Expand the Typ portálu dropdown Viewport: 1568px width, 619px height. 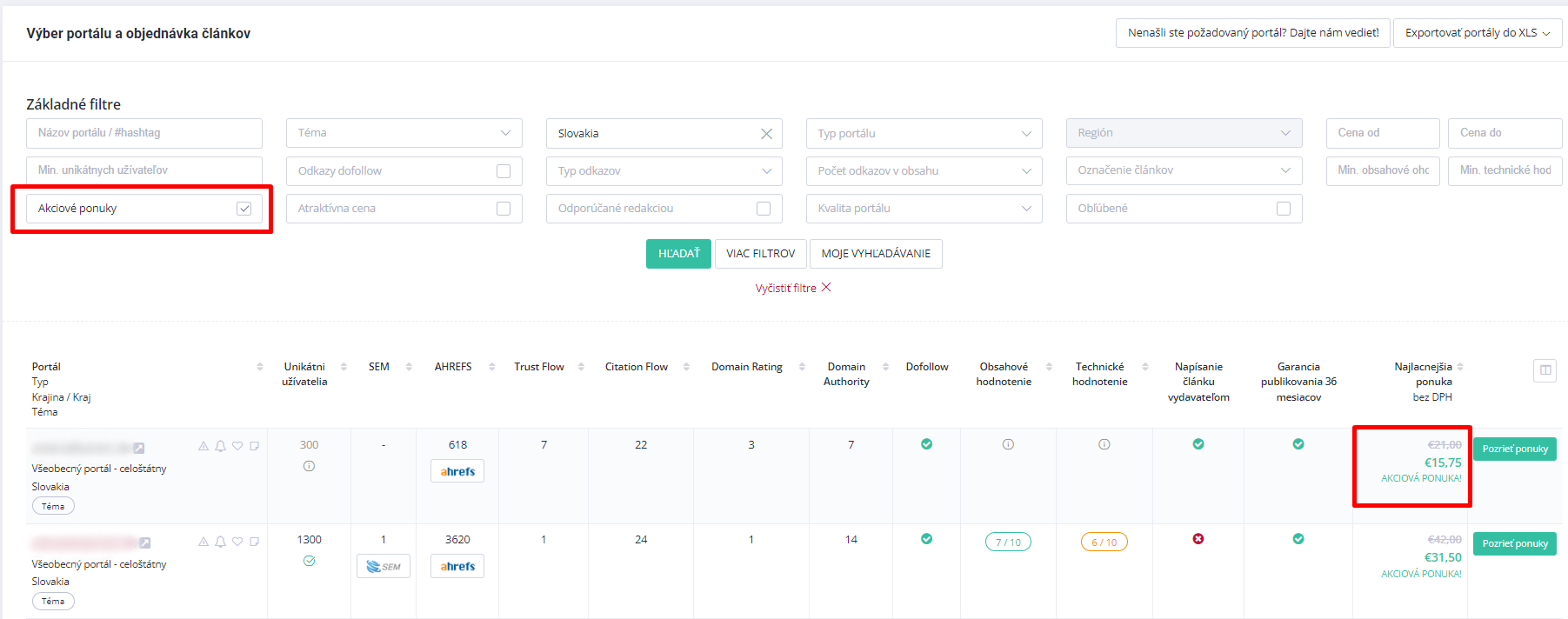click(924, 133)
